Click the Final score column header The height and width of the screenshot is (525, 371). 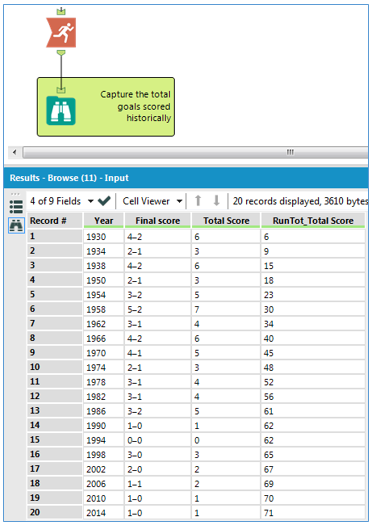(158, 221)
